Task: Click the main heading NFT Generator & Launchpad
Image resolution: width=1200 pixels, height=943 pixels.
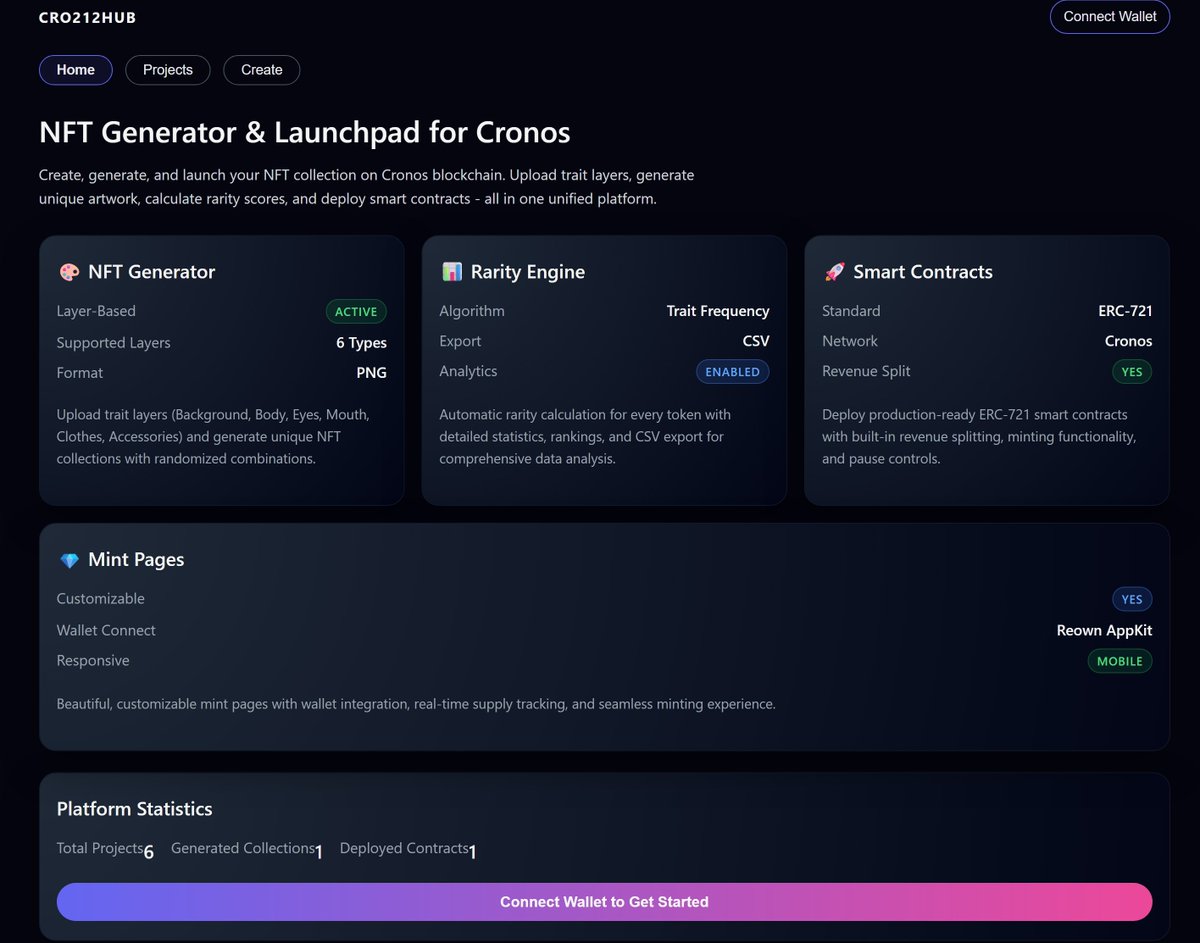Action: pos(305,132)
